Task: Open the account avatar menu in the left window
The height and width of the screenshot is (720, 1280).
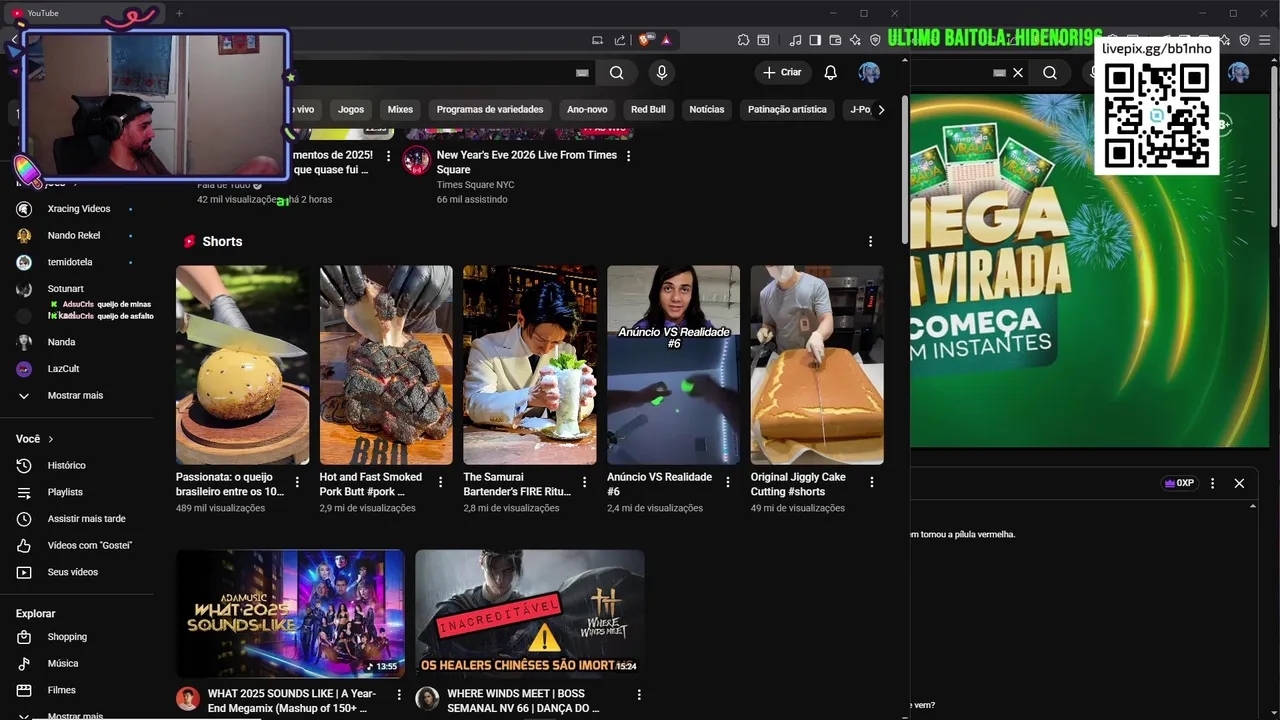Action: click(x=869, y=73)
